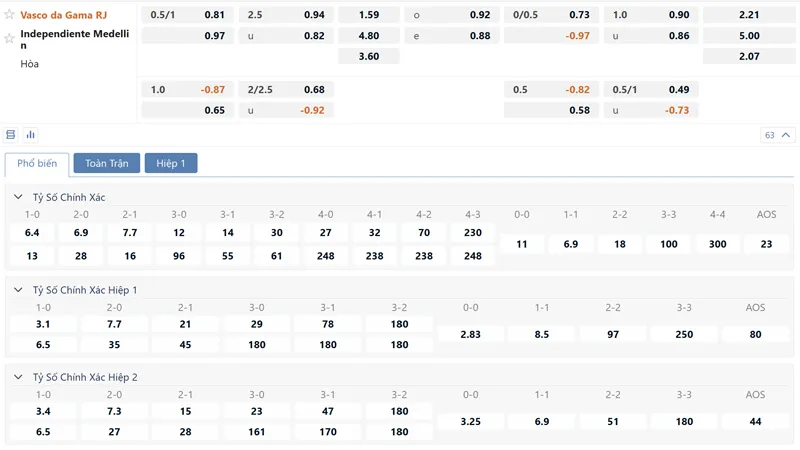The width and height of the screenshot is (800, 450).
Task: Select Hiệp 1 1-1 odds 8.5
Action: click(542, 334)
